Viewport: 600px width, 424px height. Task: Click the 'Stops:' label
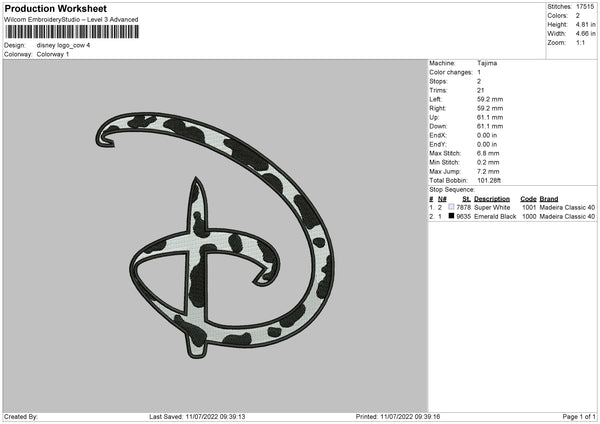click(438, 81)
